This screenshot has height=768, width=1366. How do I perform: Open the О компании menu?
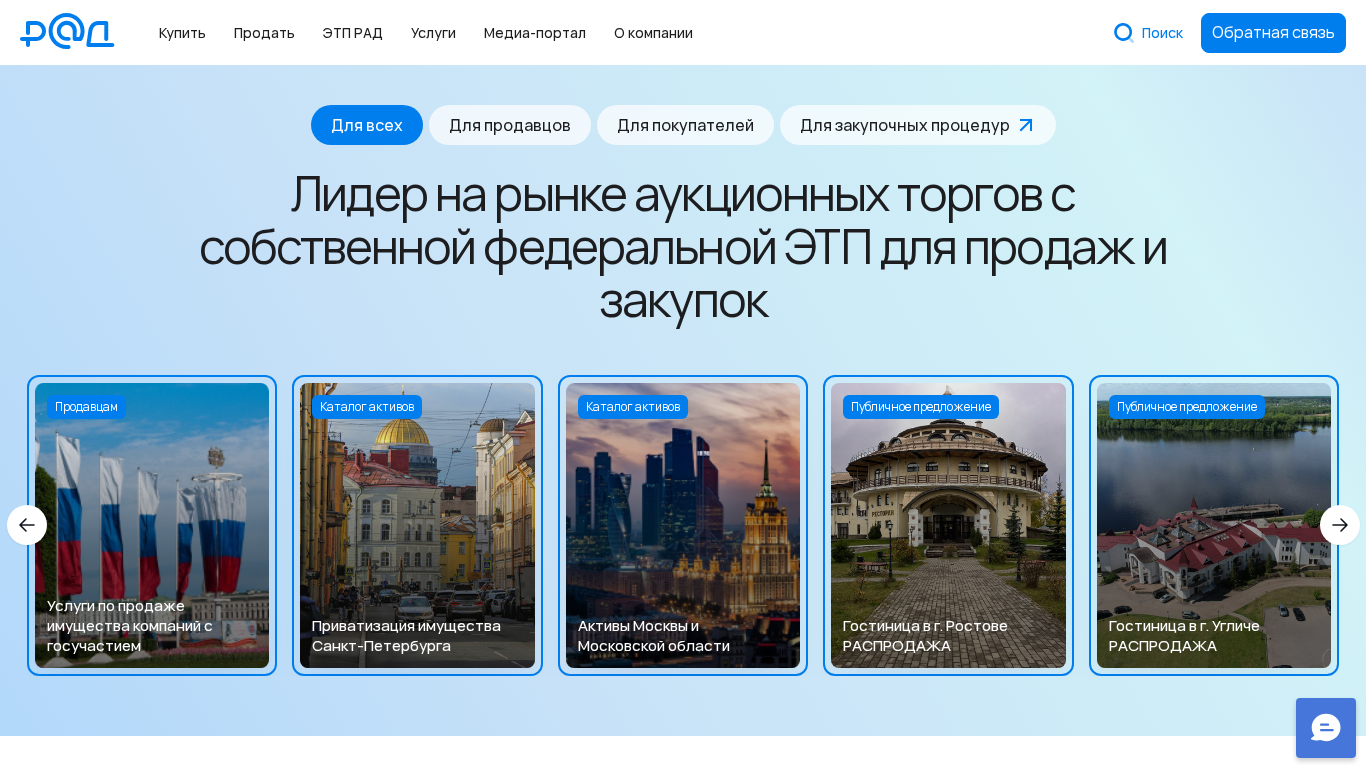tap(653, 33)
